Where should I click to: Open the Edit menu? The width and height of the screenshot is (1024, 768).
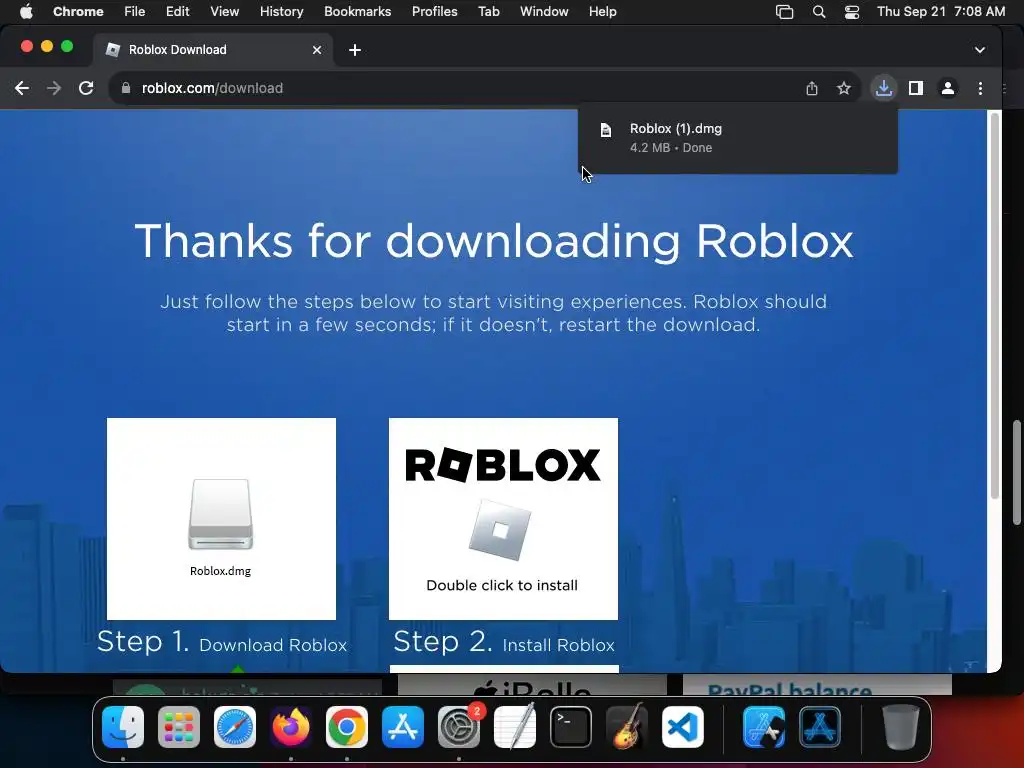pyautogui.click(x=177, y=11)
